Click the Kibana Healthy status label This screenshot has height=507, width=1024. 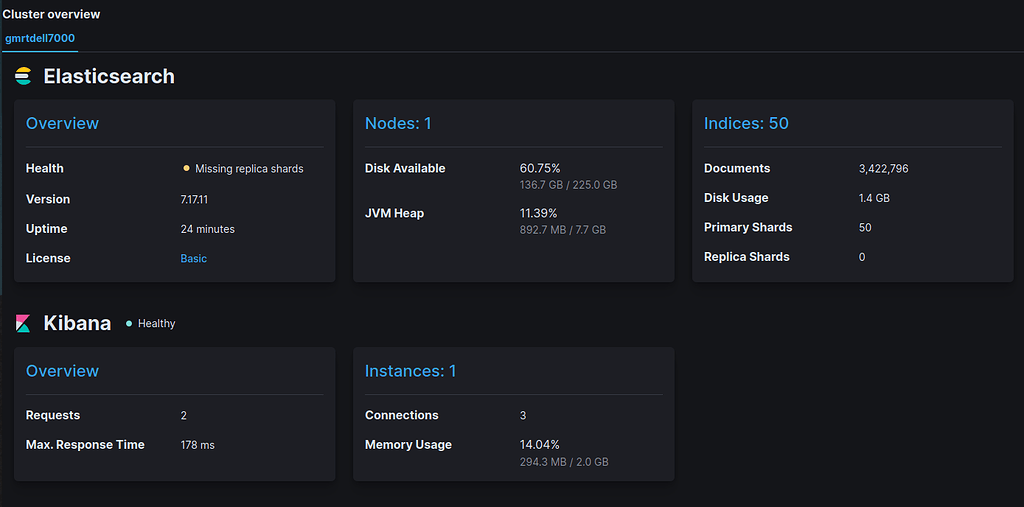click(156, 324)
